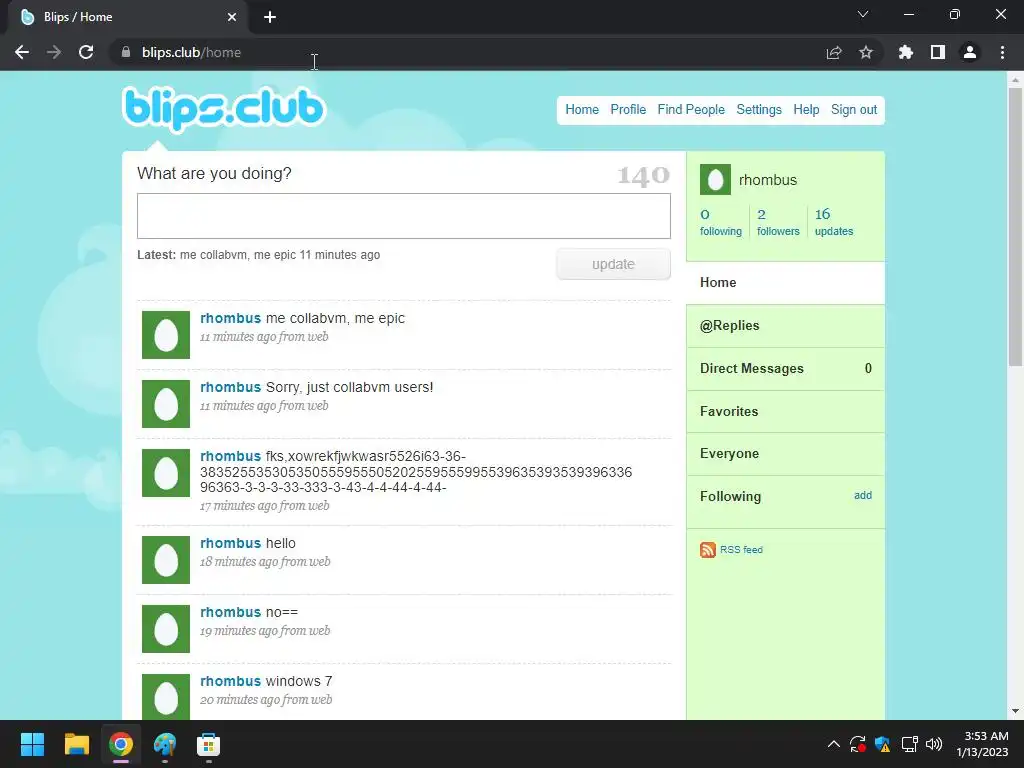The image size is (1024, 768).
Task: Toggle the Chrome side panel icon
Action: point(938,52)
